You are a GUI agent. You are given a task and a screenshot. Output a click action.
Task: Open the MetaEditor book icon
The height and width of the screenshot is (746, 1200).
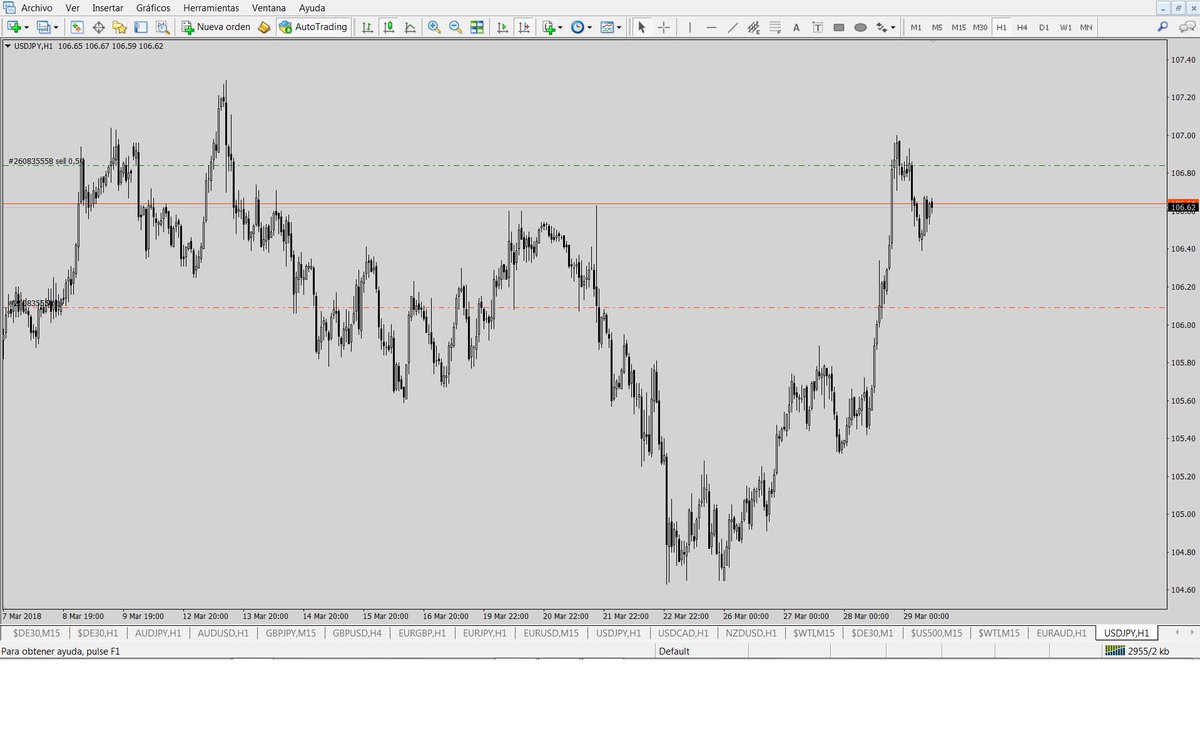pyautogui.click(x=264, y=27)
